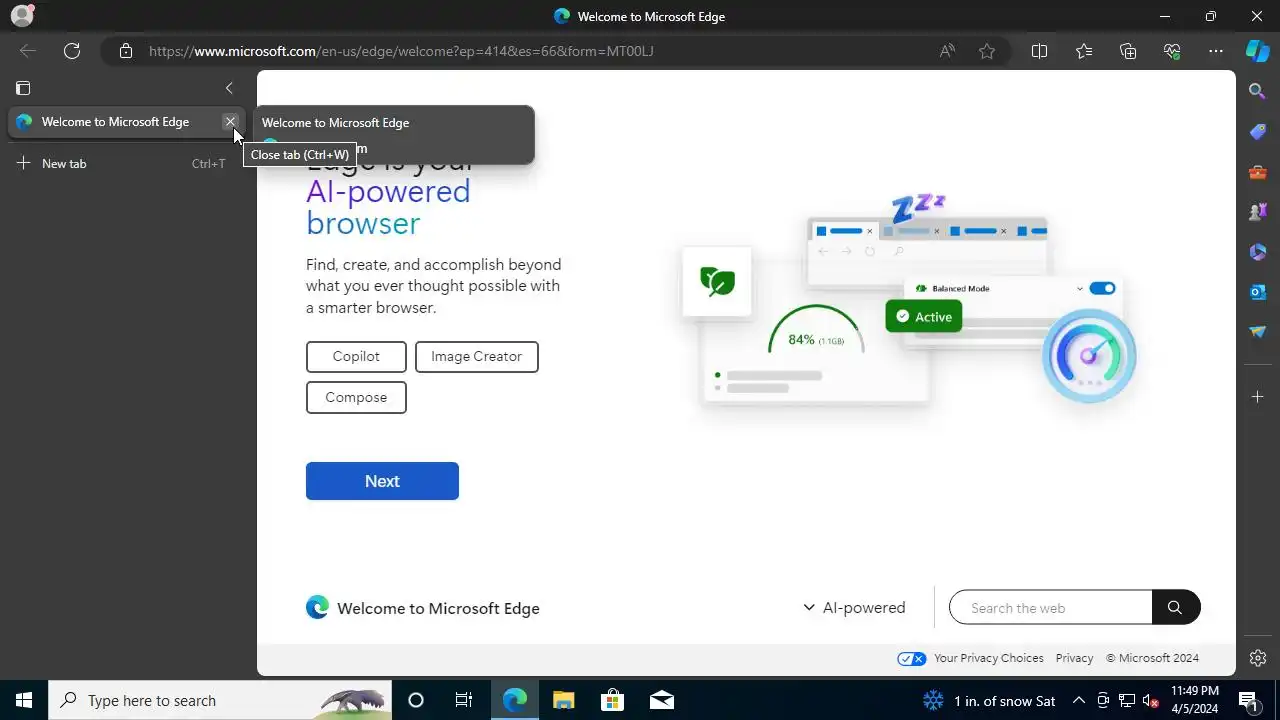Click the footer Edge logo
1280x720 pixels.
pyautogui.click(x=317, y=607)
